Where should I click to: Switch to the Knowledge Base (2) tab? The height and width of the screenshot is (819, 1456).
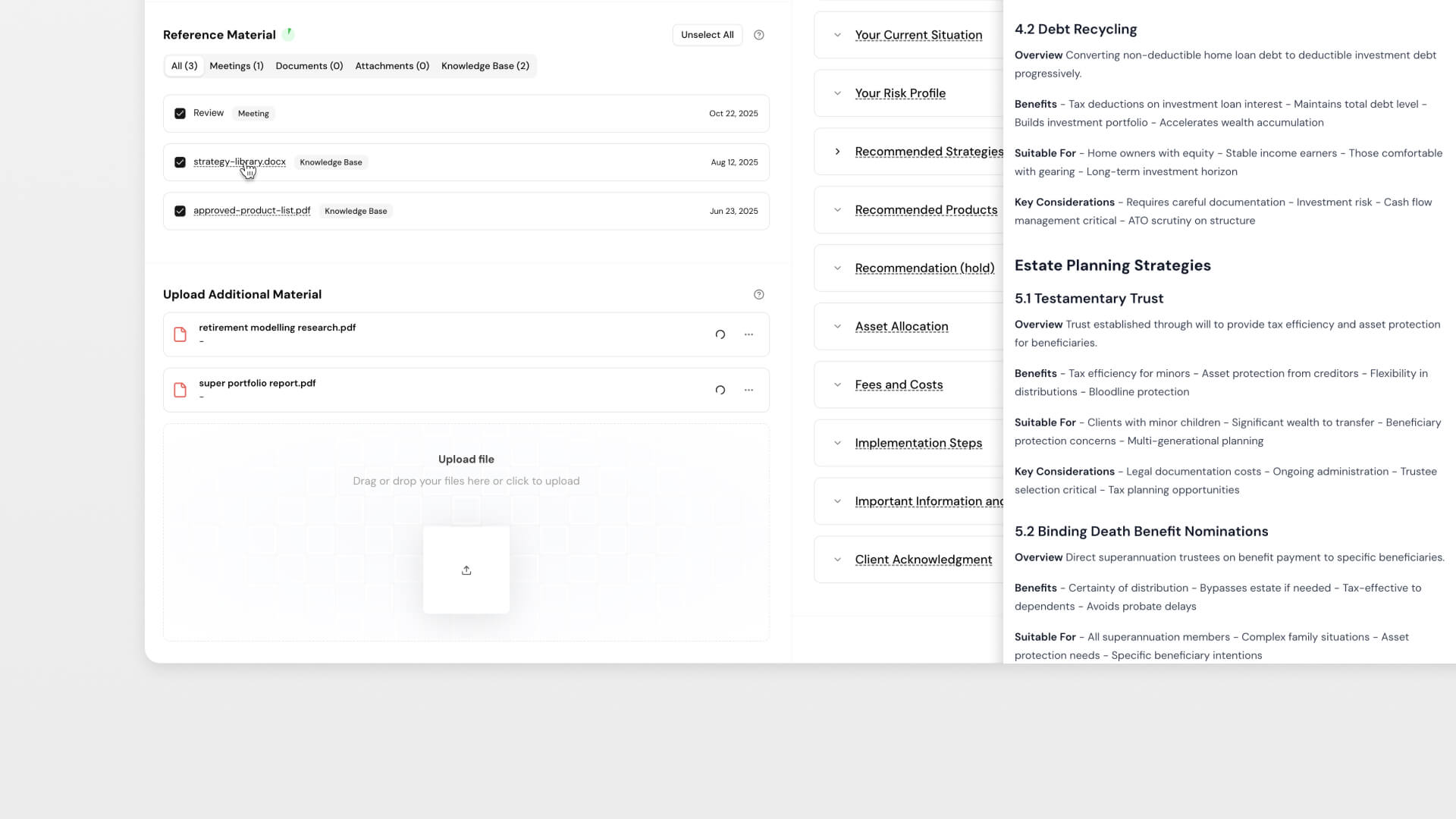[x=485, y=66]
